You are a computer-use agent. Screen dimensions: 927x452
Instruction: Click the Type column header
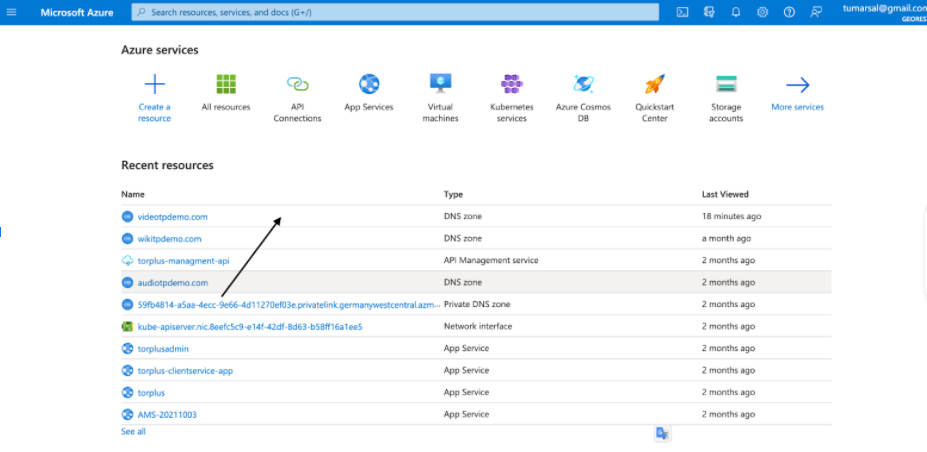453,194
